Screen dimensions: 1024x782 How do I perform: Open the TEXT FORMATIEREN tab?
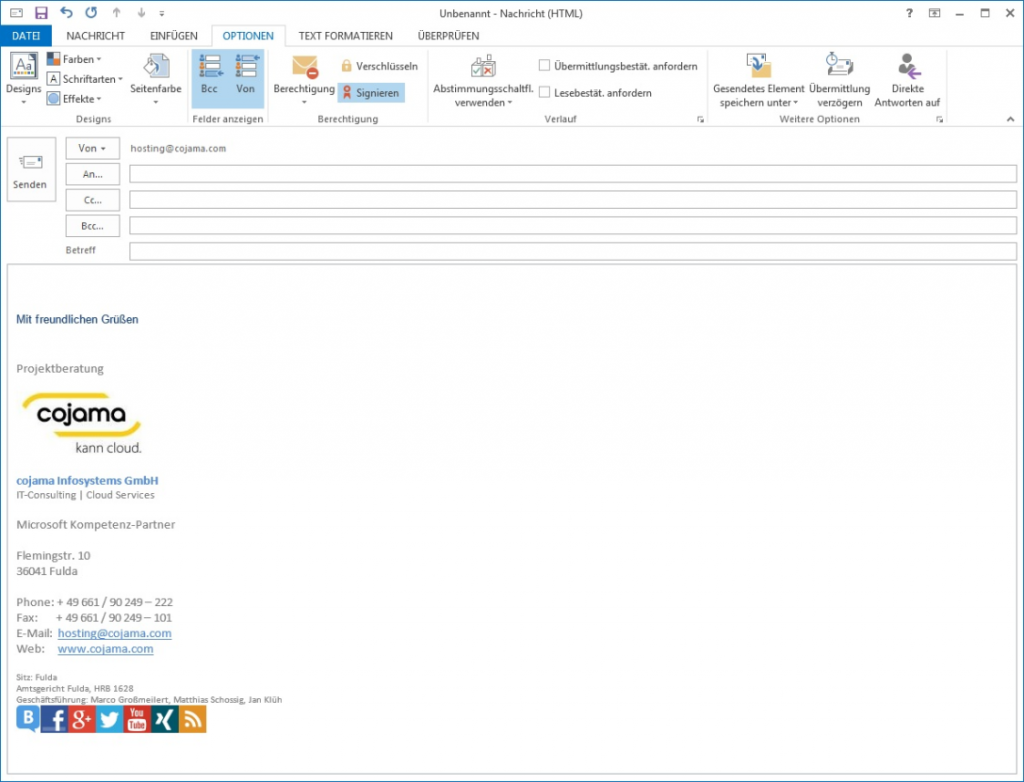[x=345, y=36]
